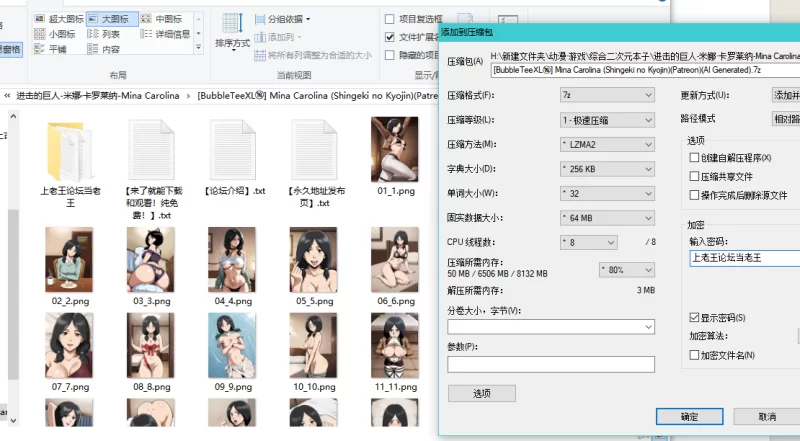Click the breadcrumb overflow « chevron
This screenshot has height=441, width=800.
coord(7,95)
